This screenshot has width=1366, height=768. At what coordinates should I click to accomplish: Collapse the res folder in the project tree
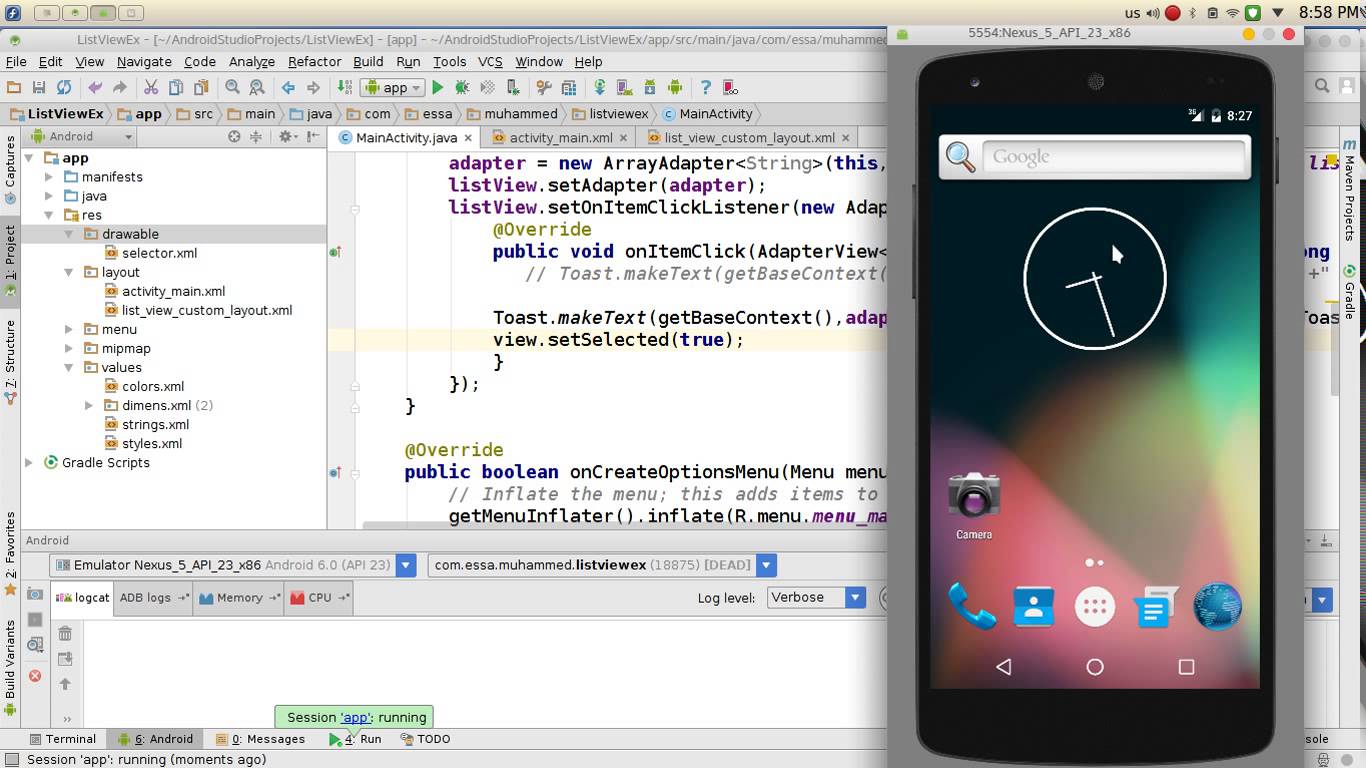pyautogui.click(x=48, y=214)
